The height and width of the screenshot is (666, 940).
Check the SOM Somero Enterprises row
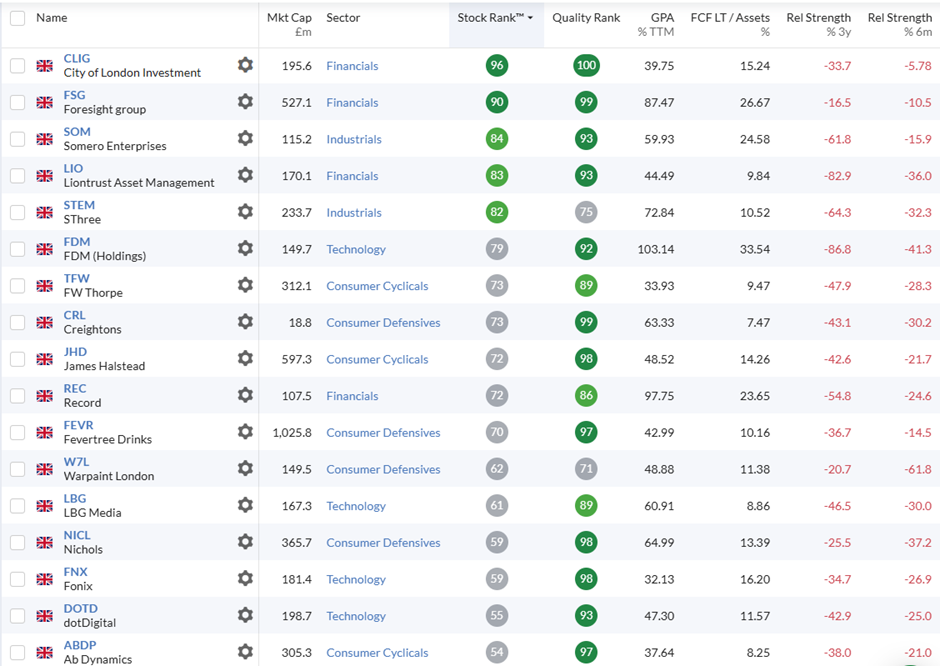pyautogui.click(x=17, y=139)
